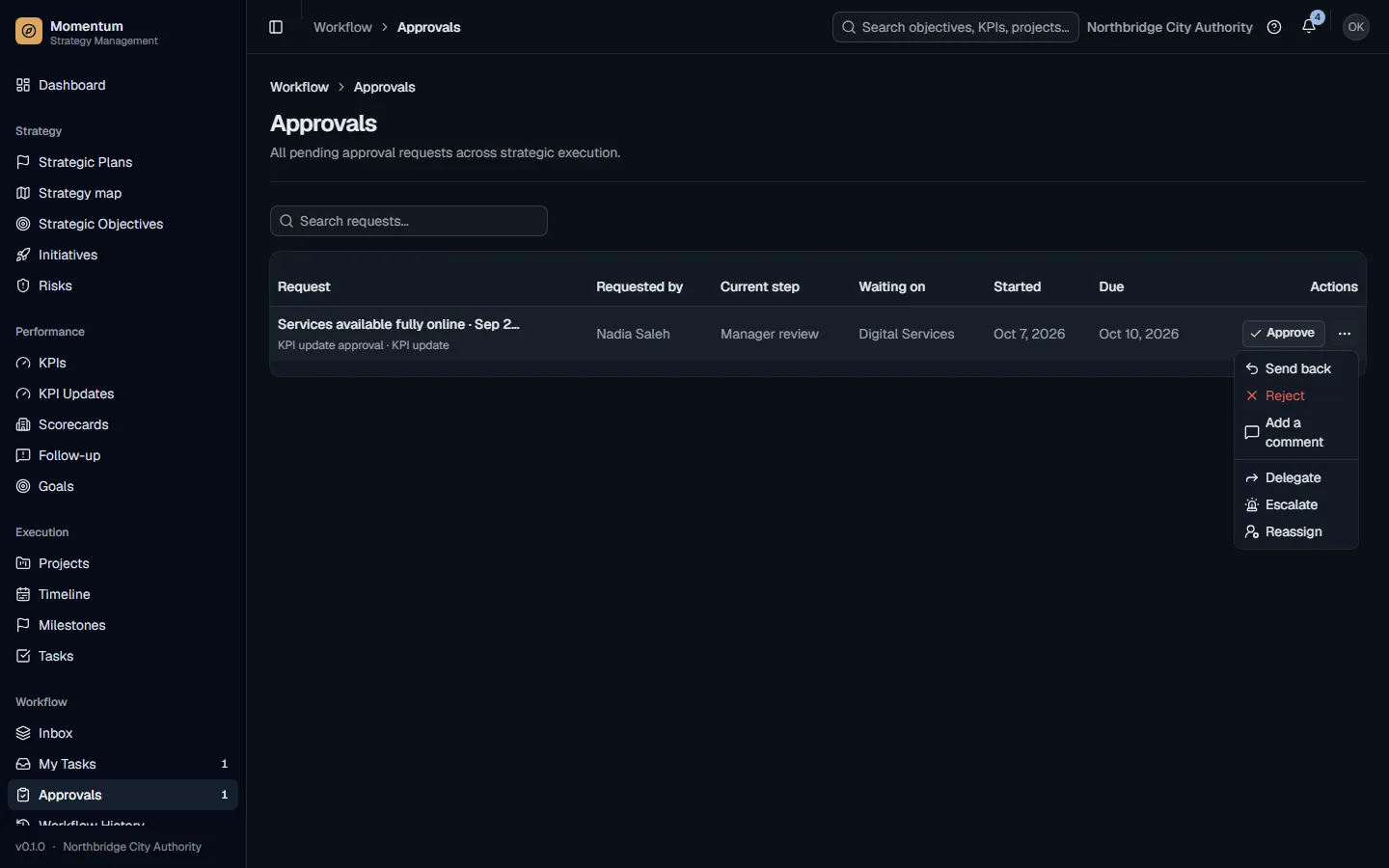Viewport: 1389px width, 868px height.
Task: Click Workflow in the top bar breadcrumb
Action: click(x=342, y=27)
